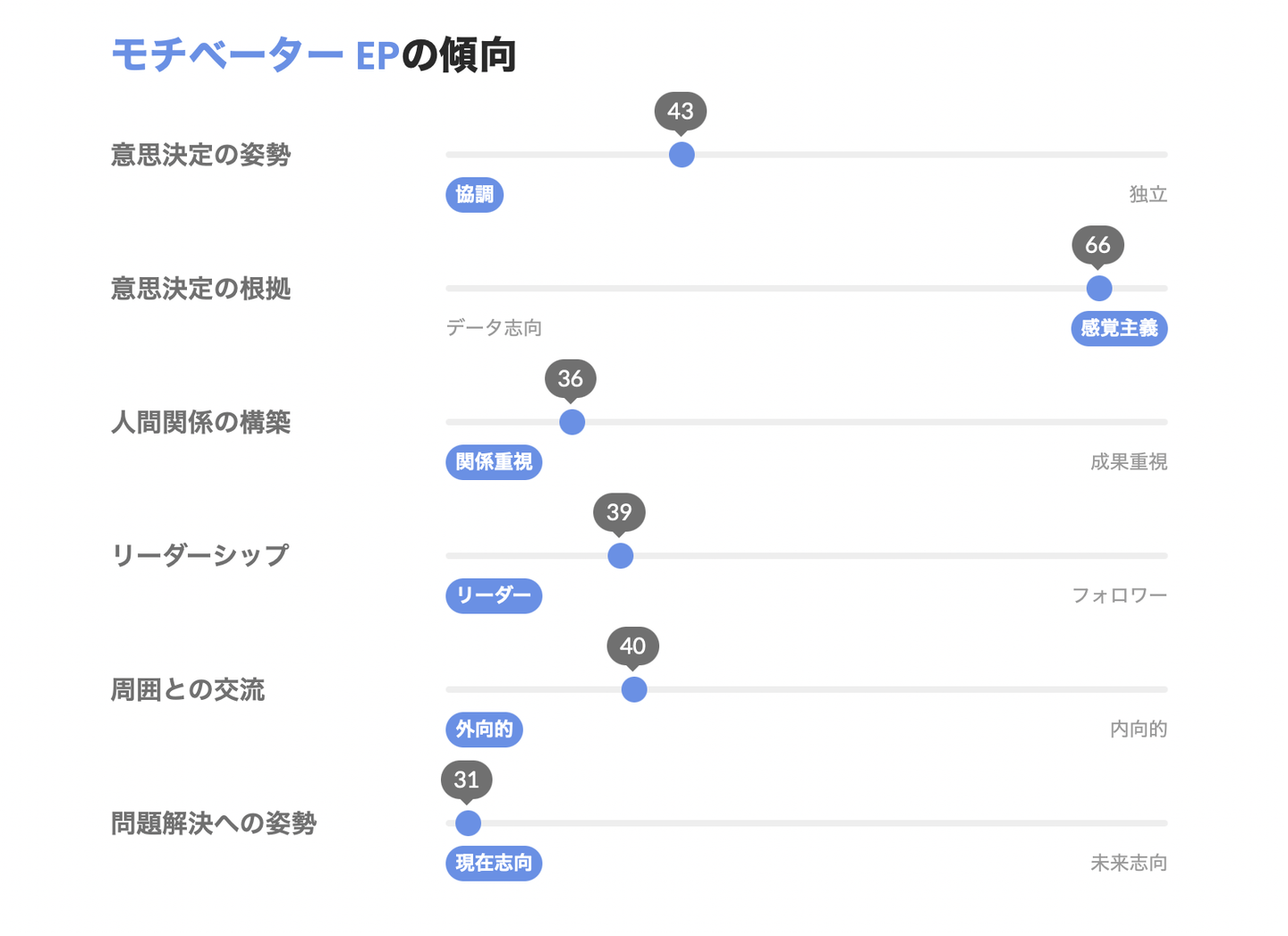Click the 問題解決への姿勢 slider handle

tap(468, 822)
